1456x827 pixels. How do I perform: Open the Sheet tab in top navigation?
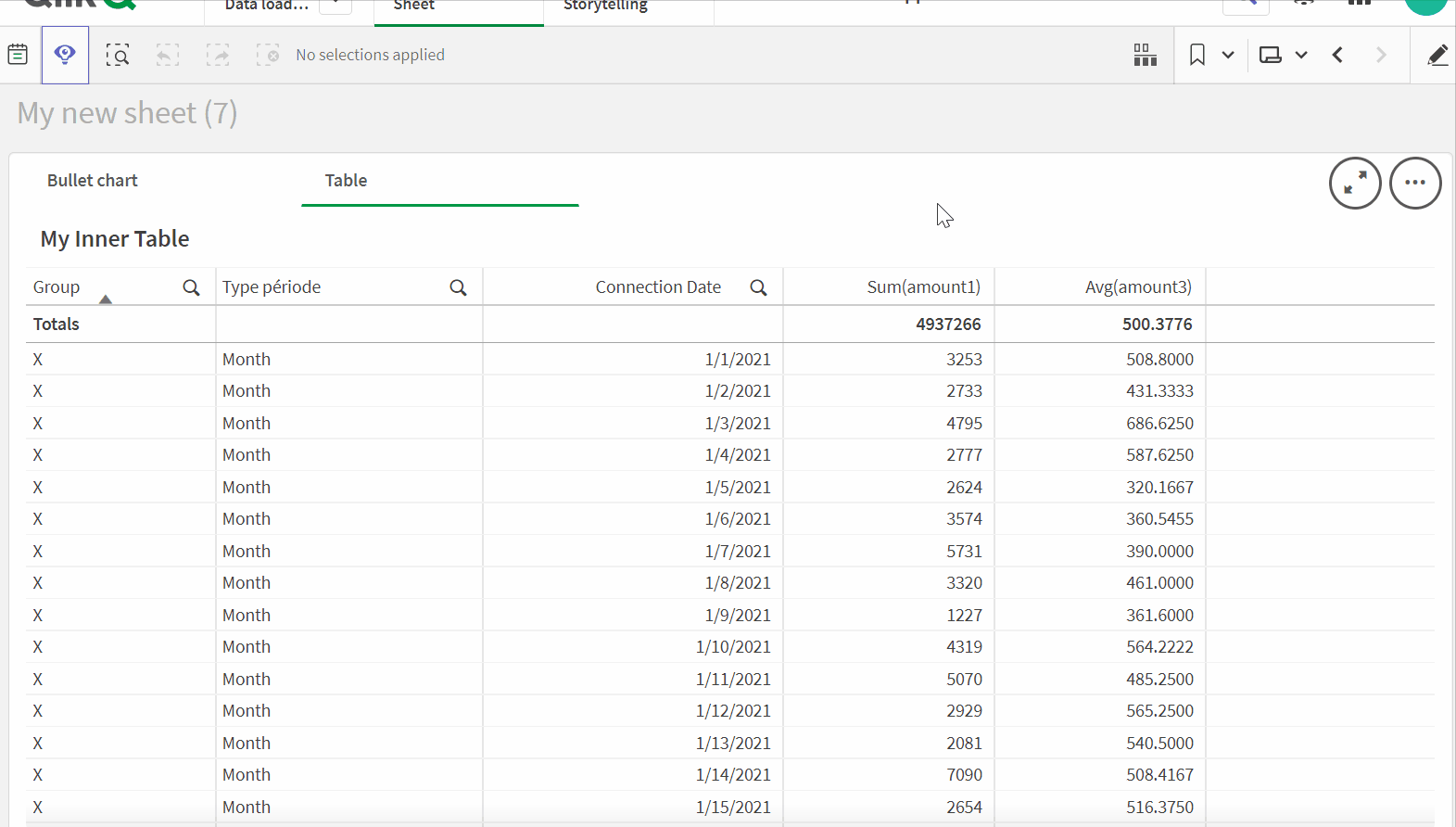(413, 6)
